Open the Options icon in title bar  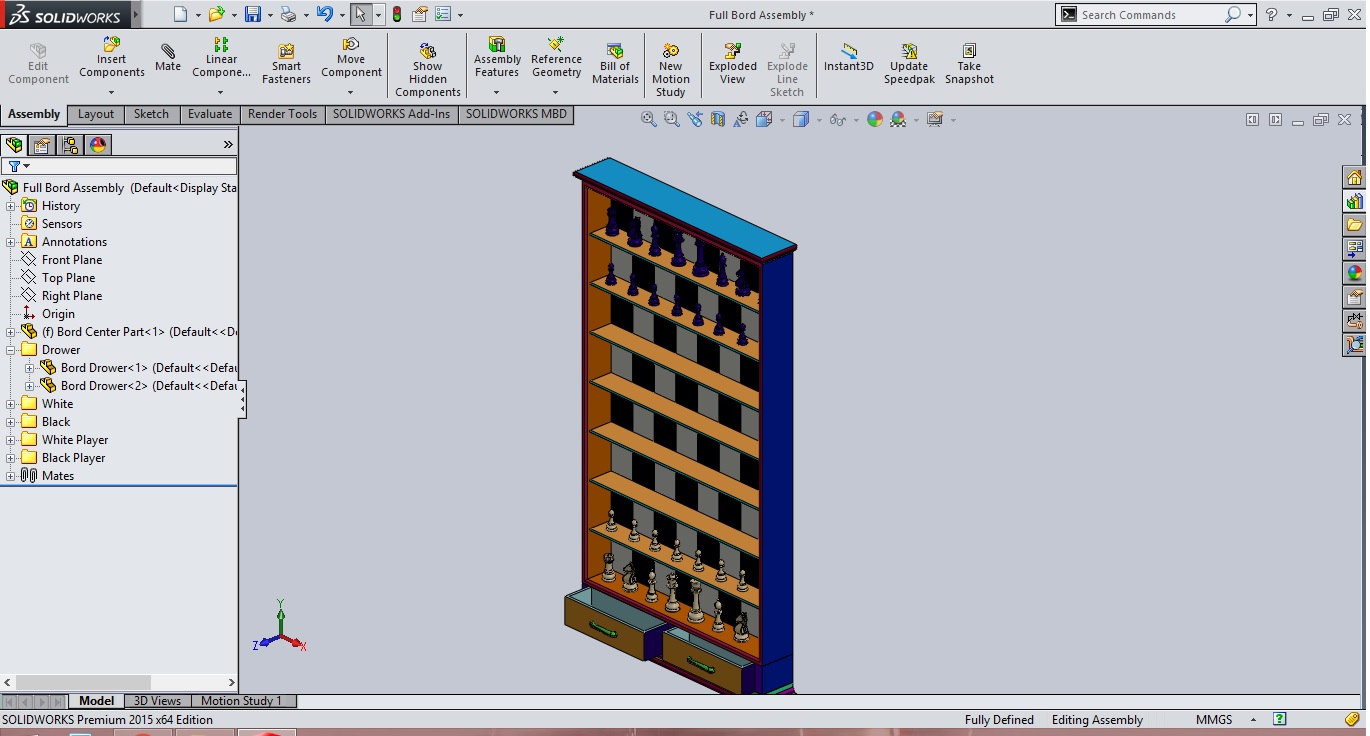coord(442,14)
